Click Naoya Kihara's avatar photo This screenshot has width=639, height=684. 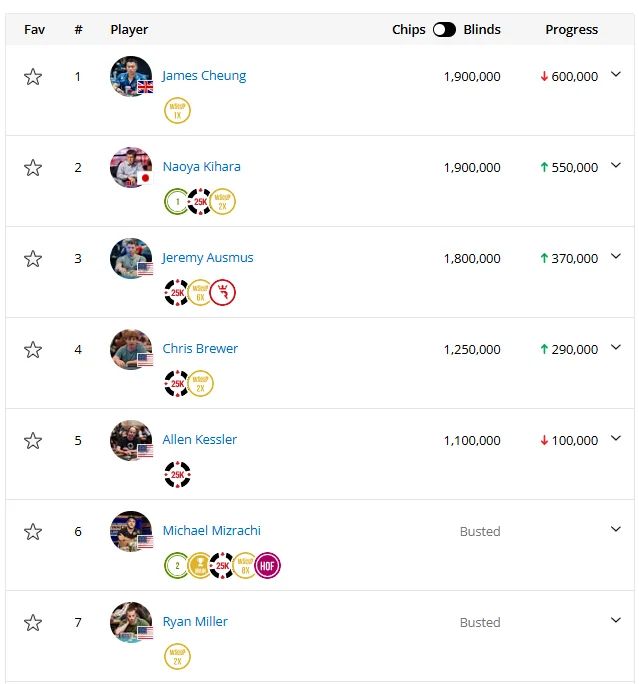(131, 168)
